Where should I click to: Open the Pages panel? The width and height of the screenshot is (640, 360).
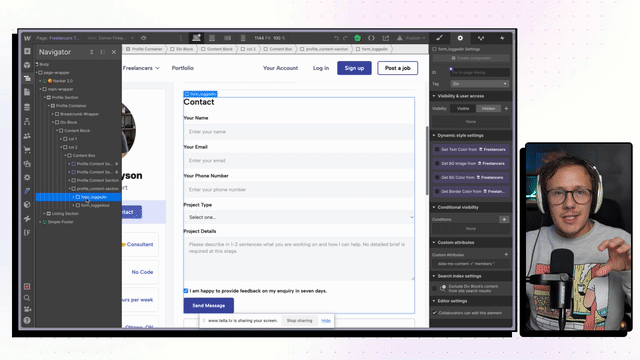tap(27, 92)
